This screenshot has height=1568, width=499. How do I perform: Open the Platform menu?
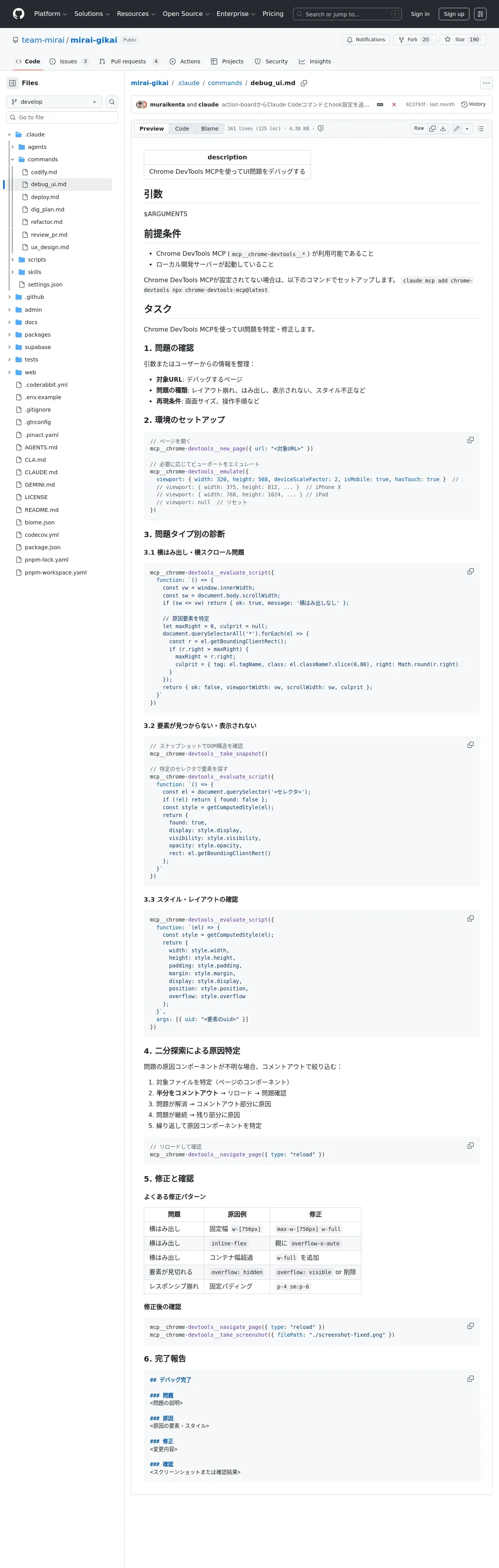(x=51, y=14)
